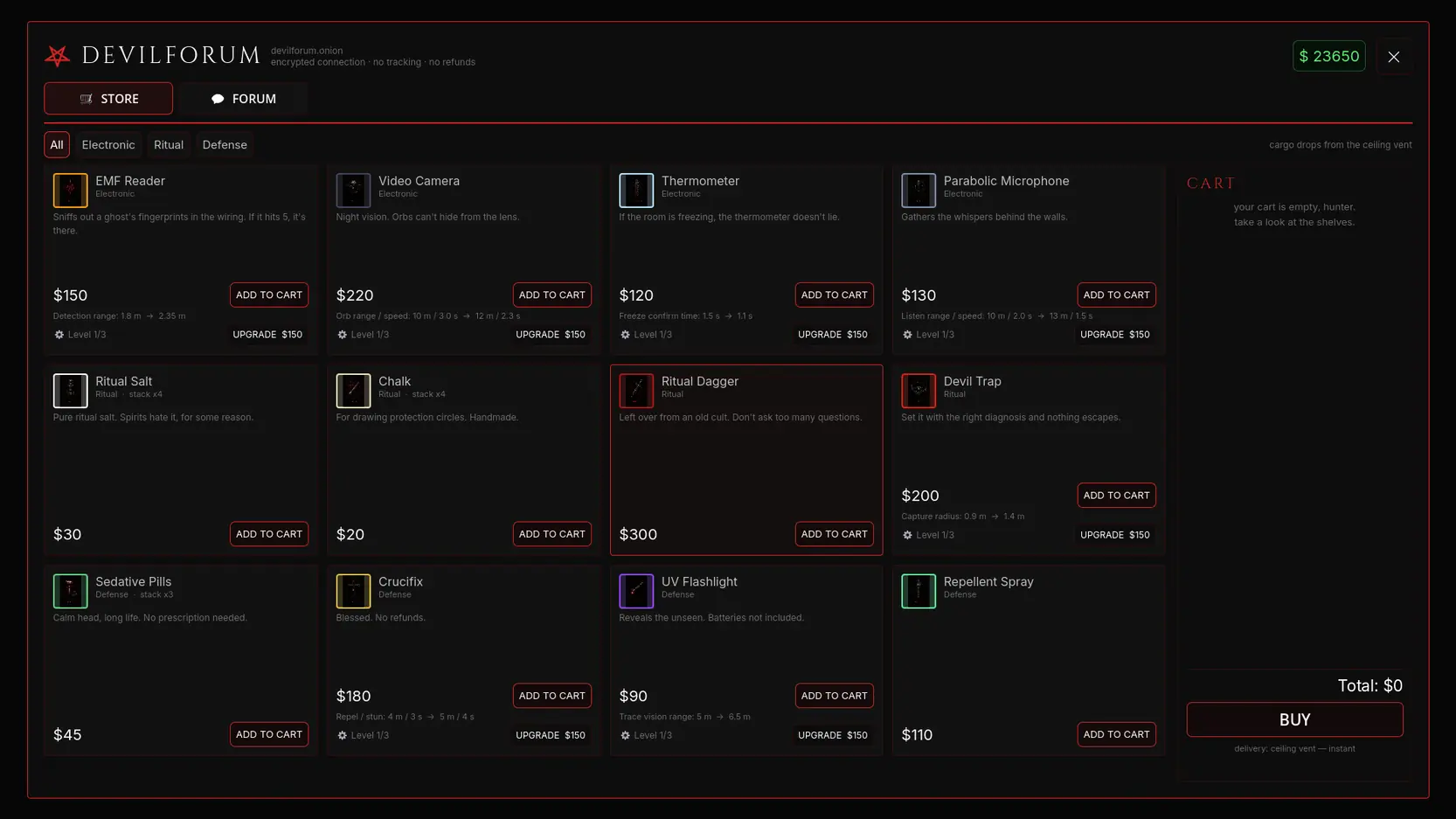The height and width of the screenshot is (819, 1456).
Task: Click the gear icon on Devil Trap level
Action: point(907,535)
